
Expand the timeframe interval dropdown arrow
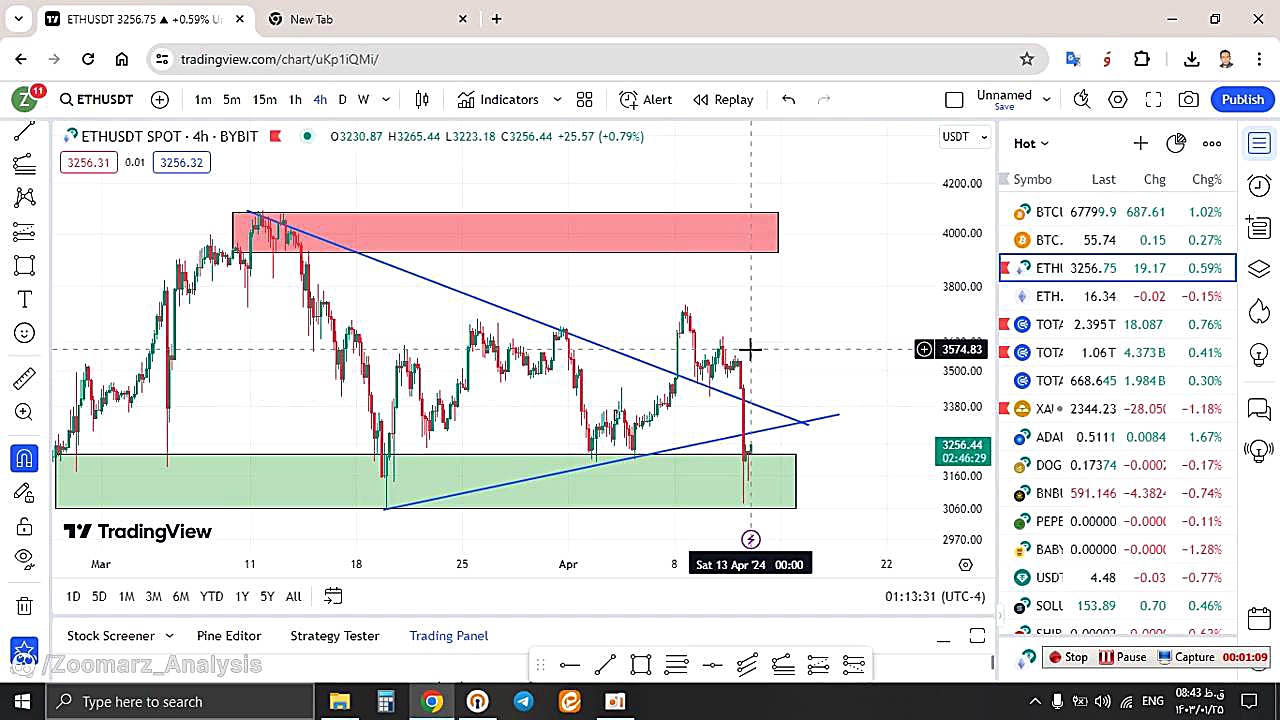[386, 99]
